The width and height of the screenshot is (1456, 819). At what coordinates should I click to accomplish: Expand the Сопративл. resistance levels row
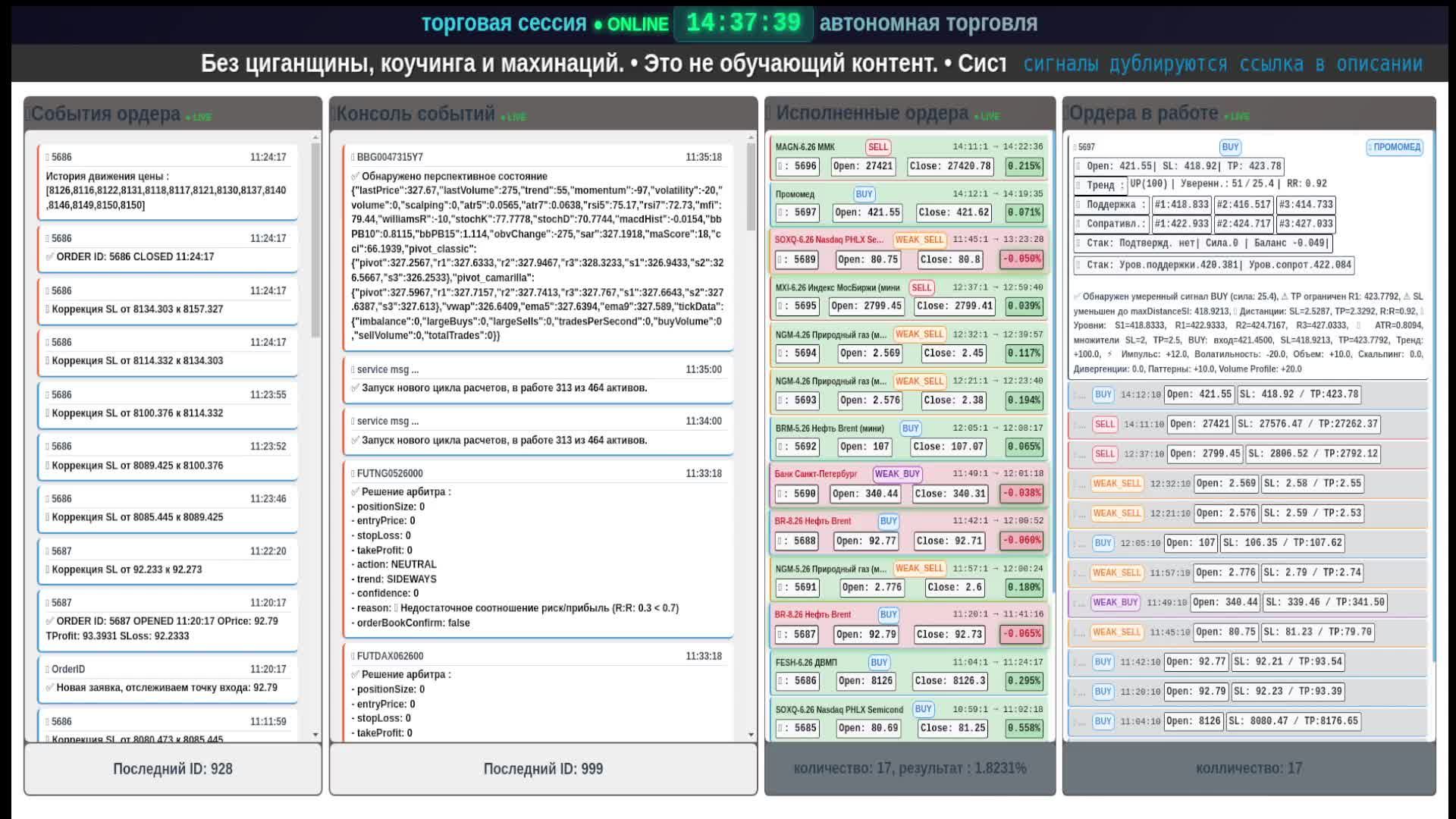1102,224
